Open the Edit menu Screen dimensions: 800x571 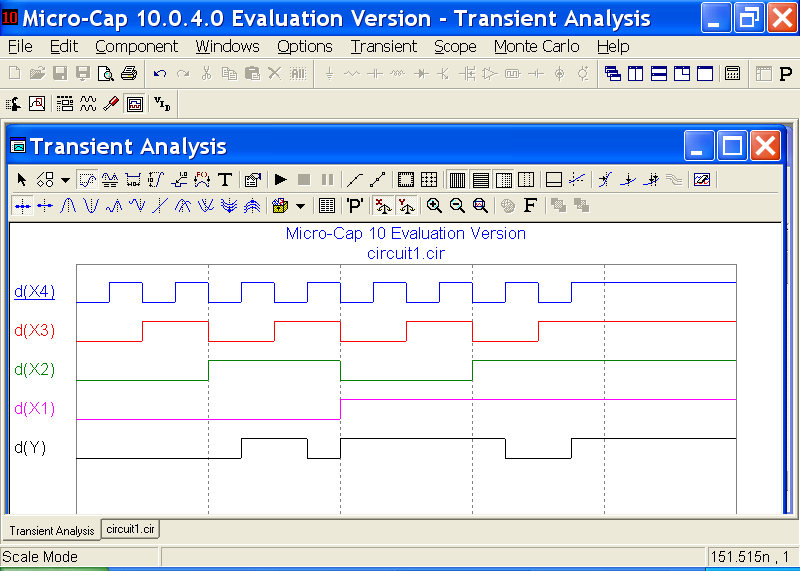point(64,46)
